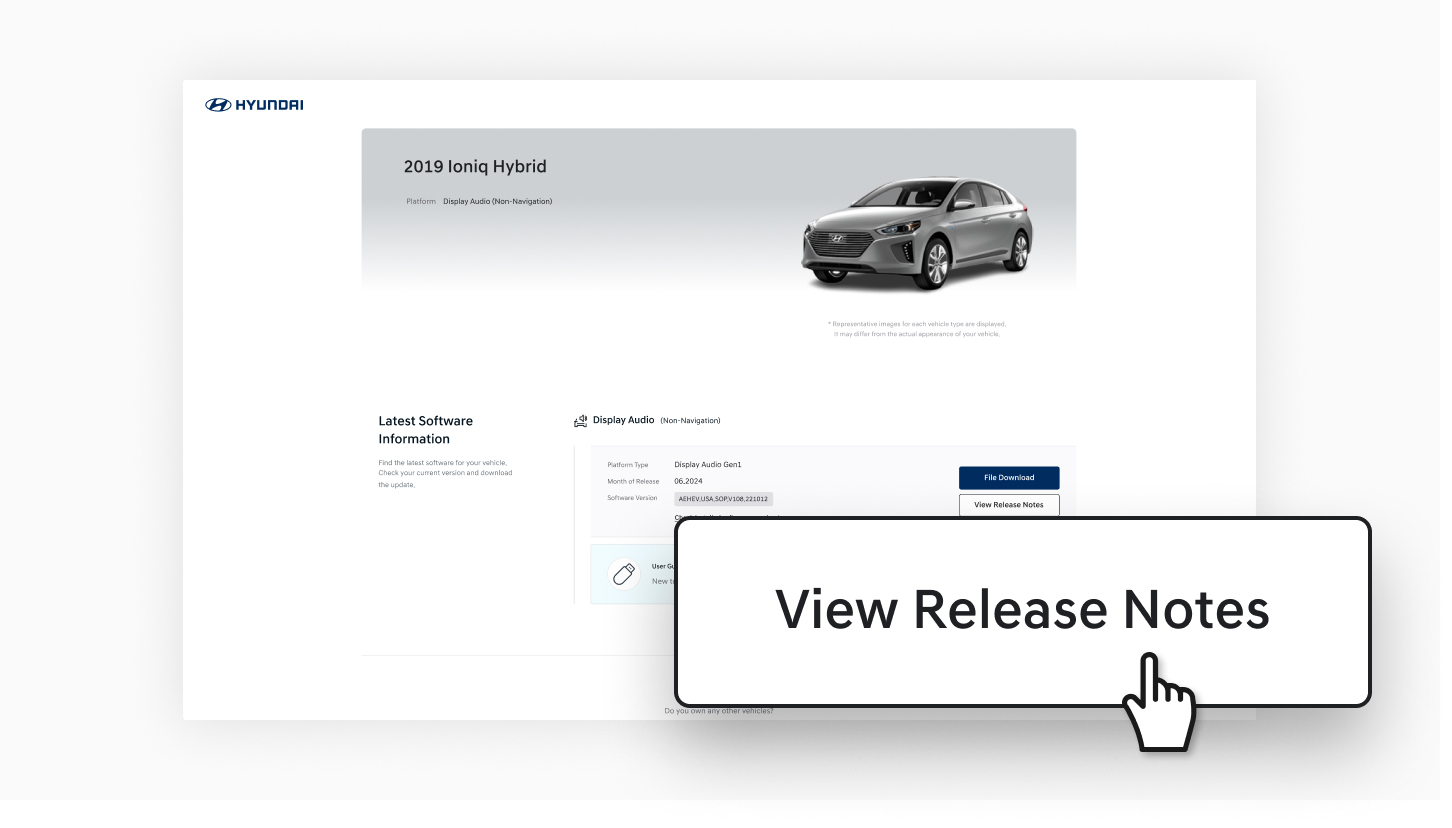The height and width of the screenshot is (828, 1452).
Task: Click the small View Release Notes button
Action: (x=1008, y=505)
